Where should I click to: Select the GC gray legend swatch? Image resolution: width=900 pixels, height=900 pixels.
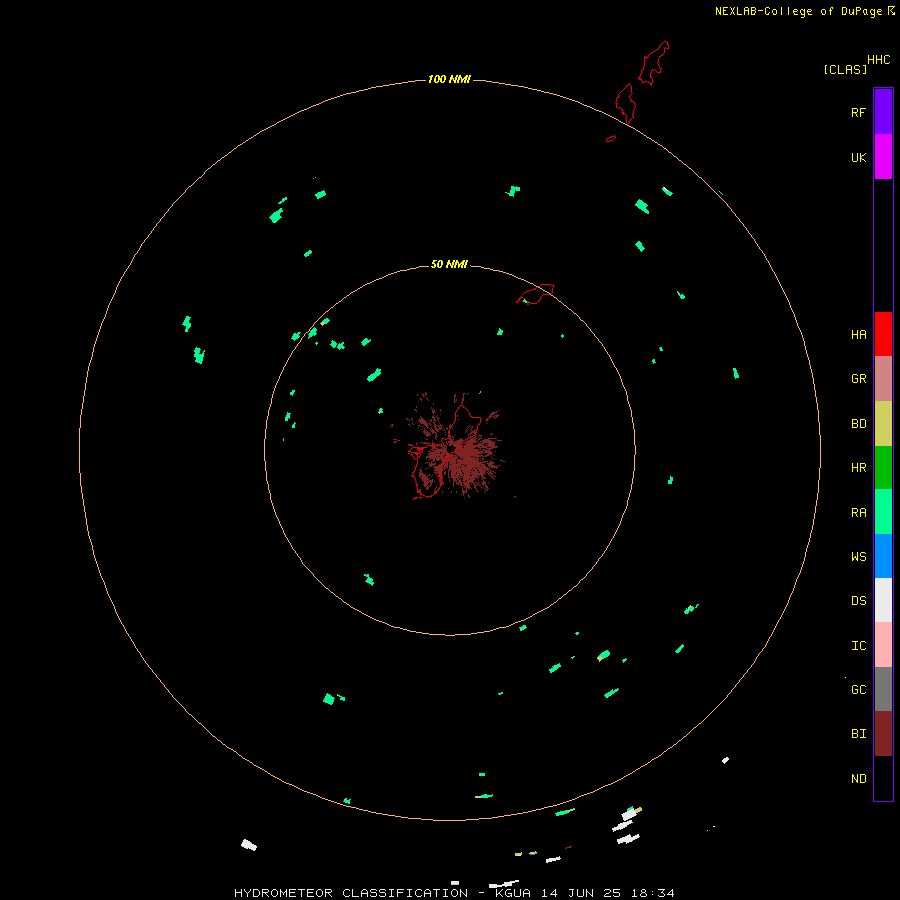(883, 689)
